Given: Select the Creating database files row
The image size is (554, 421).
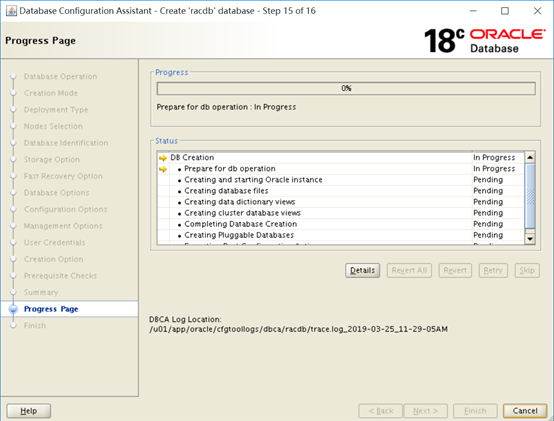Looking at the screenshot, I should pos(341,191).
